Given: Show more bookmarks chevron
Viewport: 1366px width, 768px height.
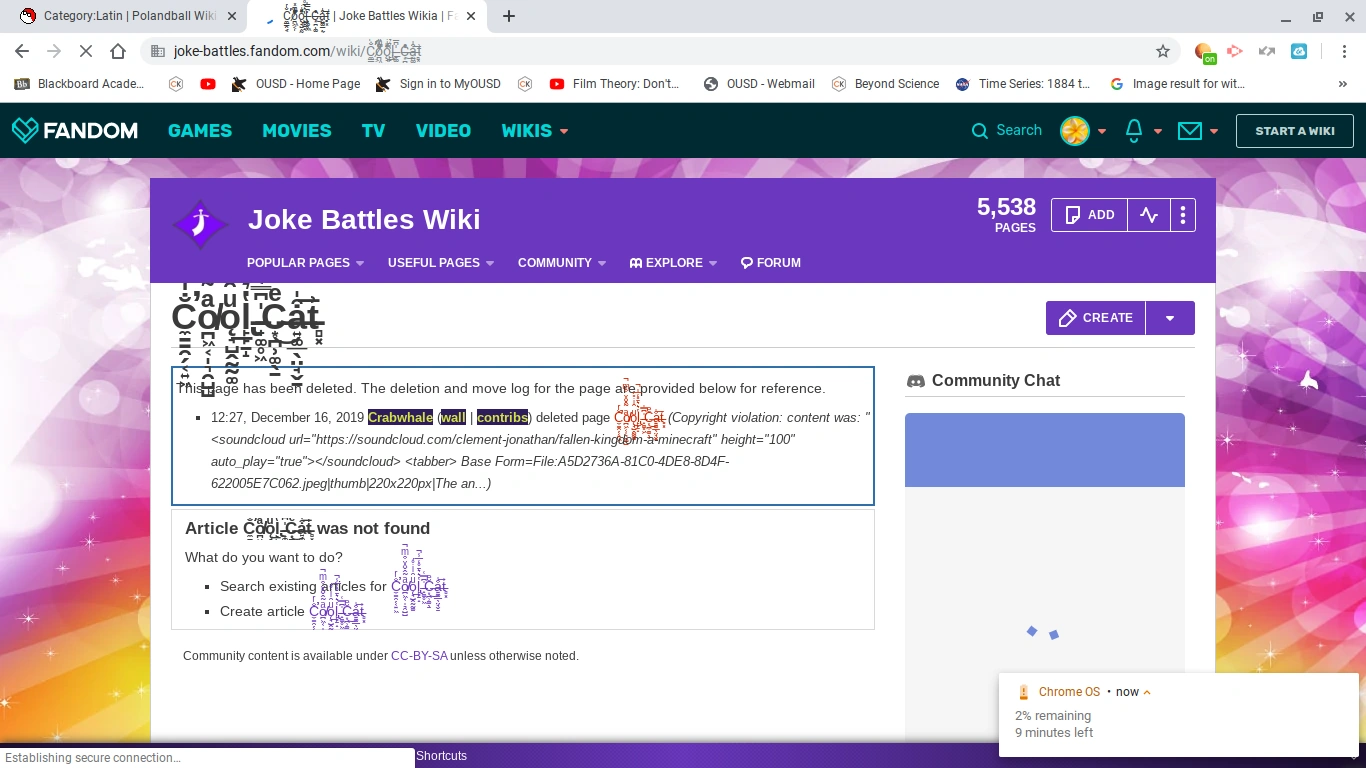Looking at the screenshot, I should click(x=1343, y=84).
